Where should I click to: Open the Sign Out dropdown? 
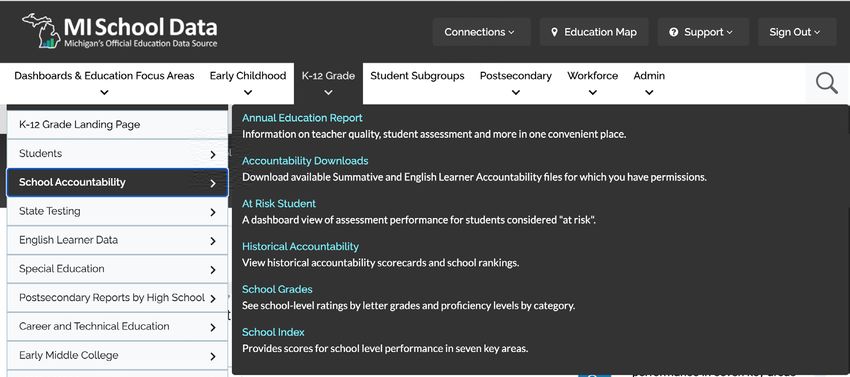(x=797, y=32)
